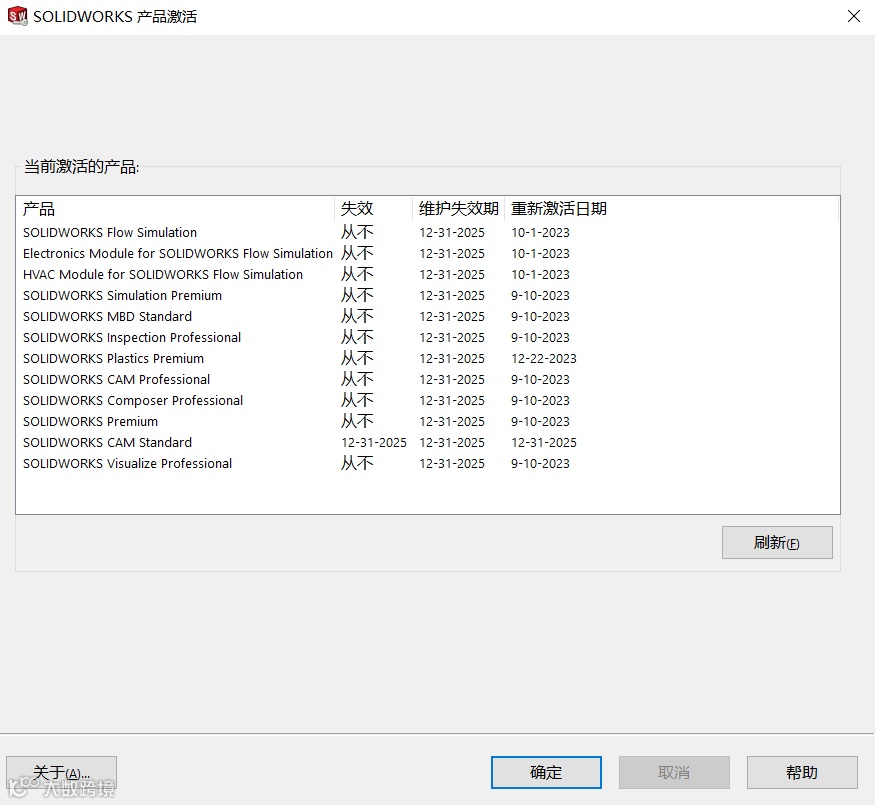Click maintenance date 12-31-2025 of Composer Professional
875x805 pixels.
(452, 401)
